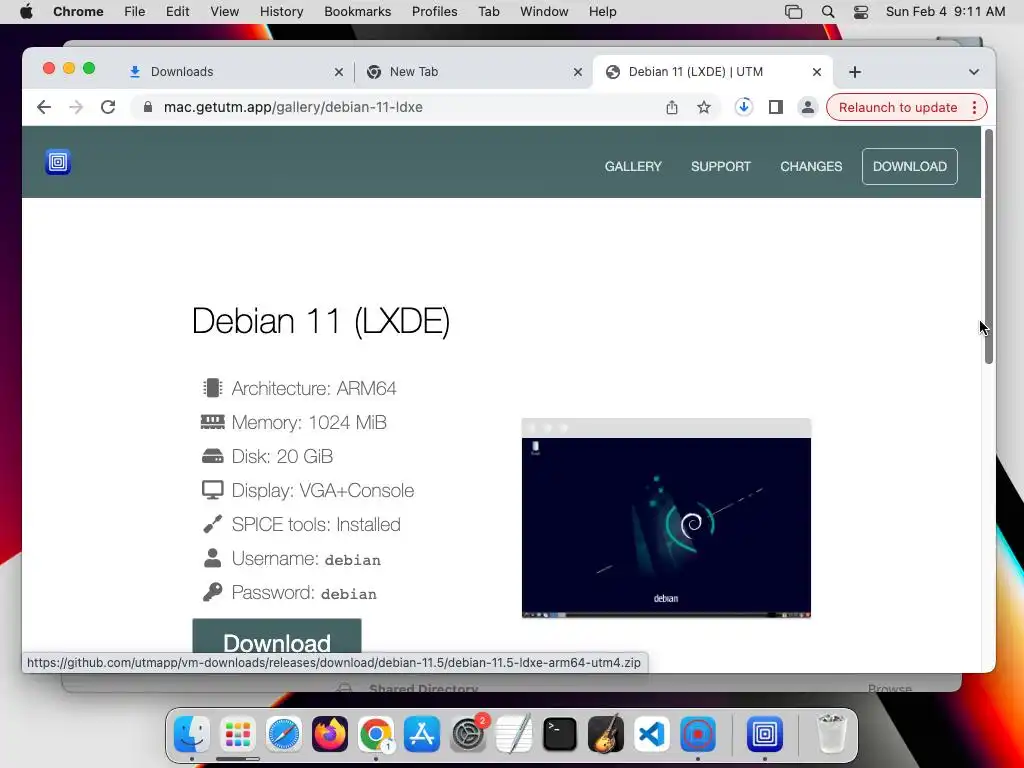Click 'Display: VGA+Console' text
1024x768 pixels.
point(323,490)
